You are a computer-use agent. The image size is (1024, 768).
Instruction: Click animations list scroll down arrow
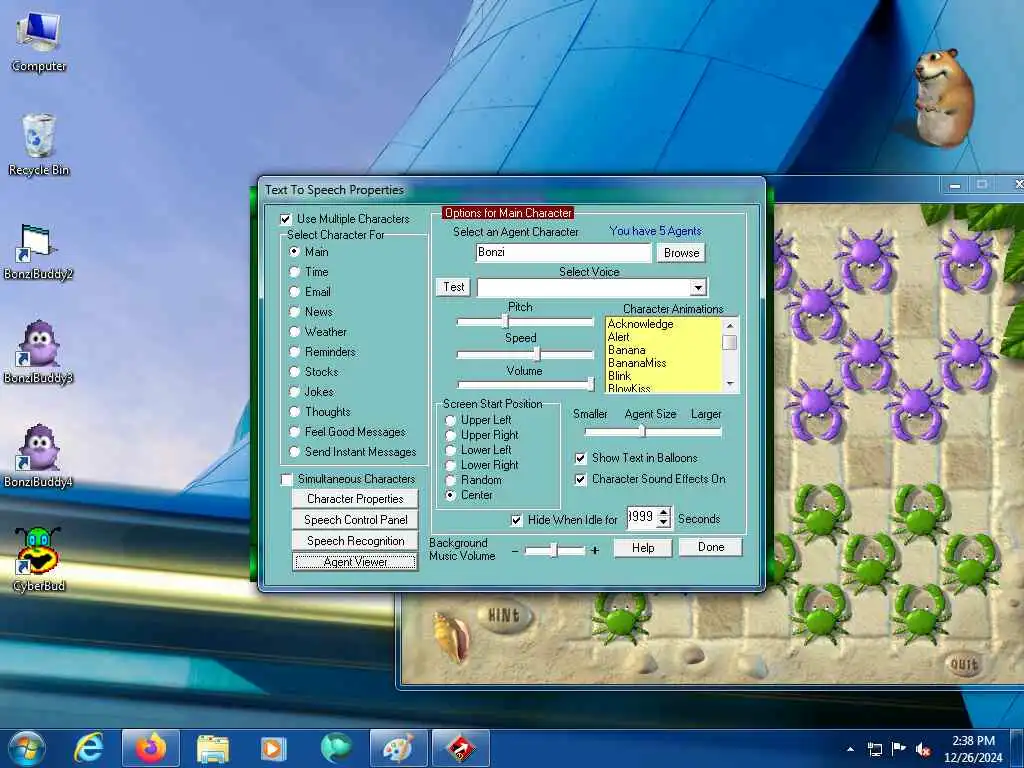(x=730, y=384)
